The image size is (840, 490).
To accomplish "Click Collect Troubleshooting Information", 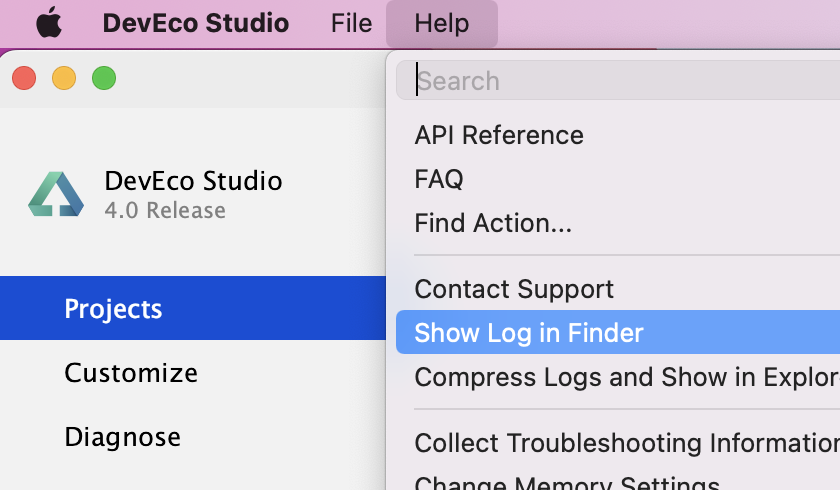I will tap(618, 443).
